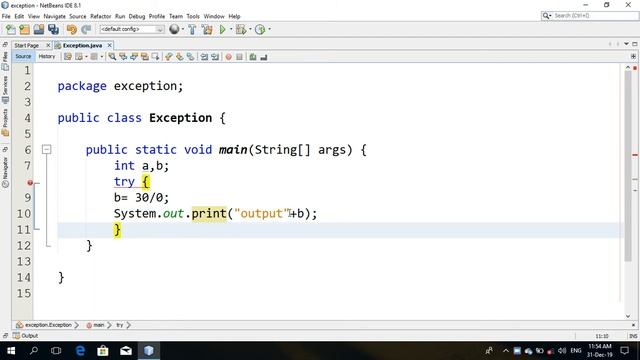This screenshot has height=360, width=640.
Task: Close the Start Page tab
Action: 48,45
